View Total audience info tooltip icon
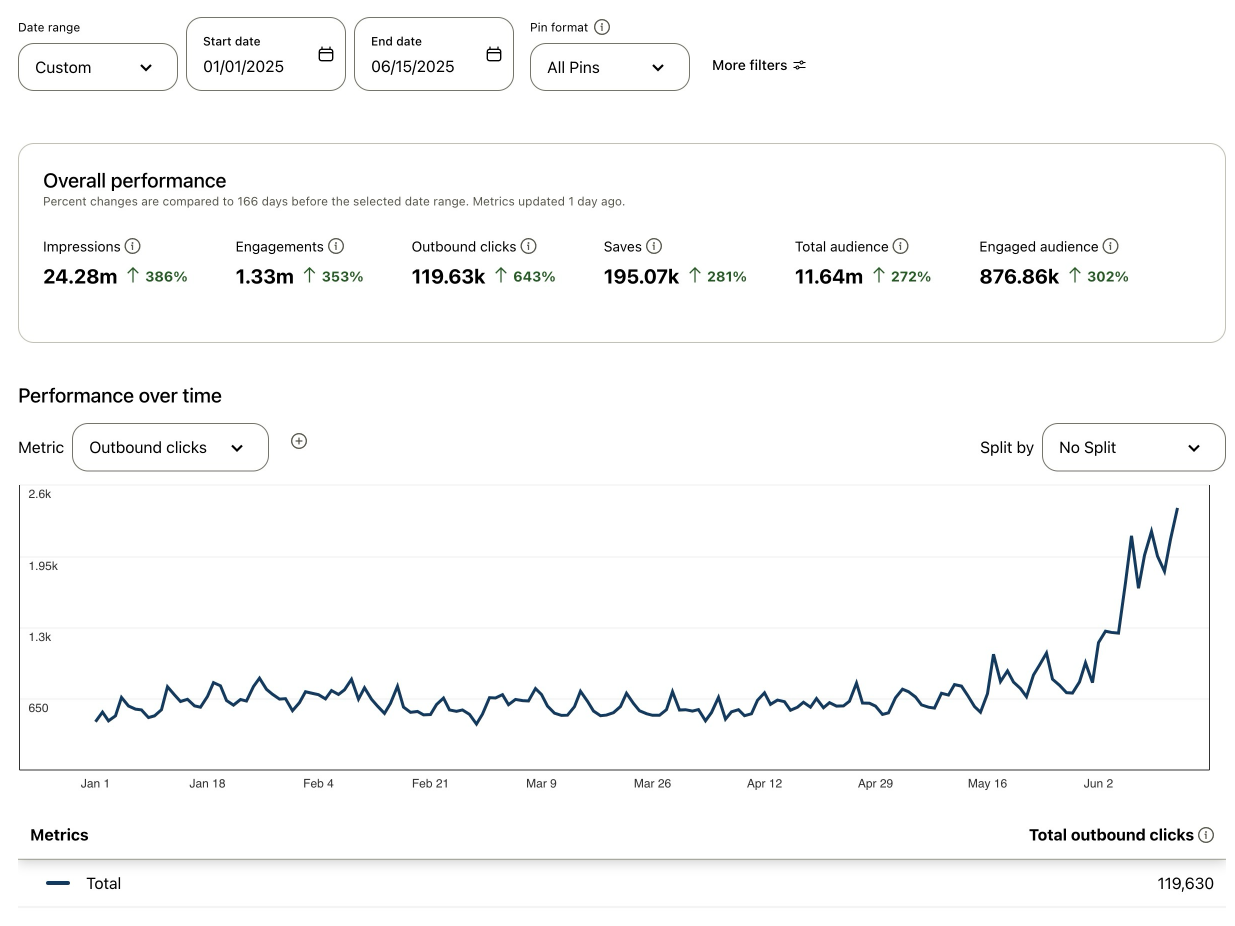 pos(900,246)
